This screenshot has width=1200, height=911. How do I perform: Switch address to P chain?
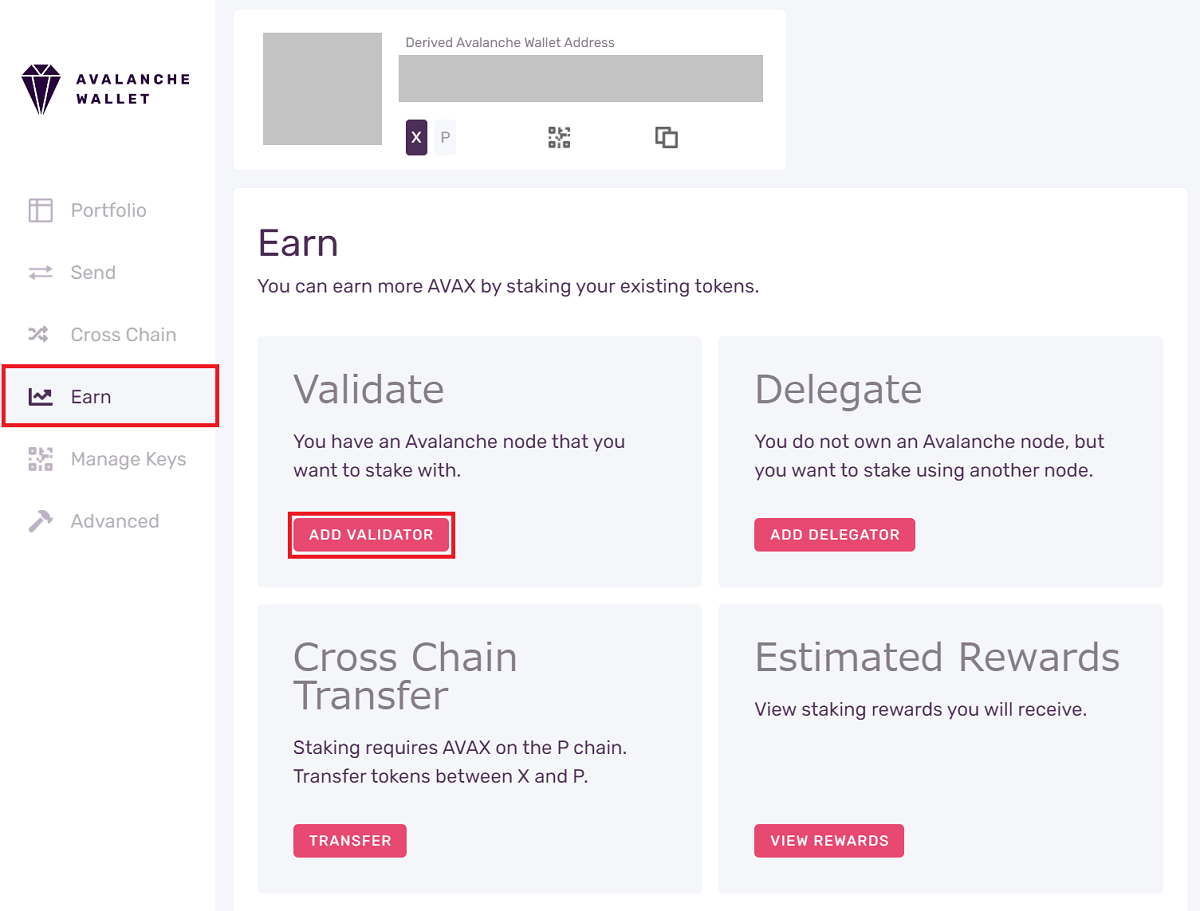point(445,138)
